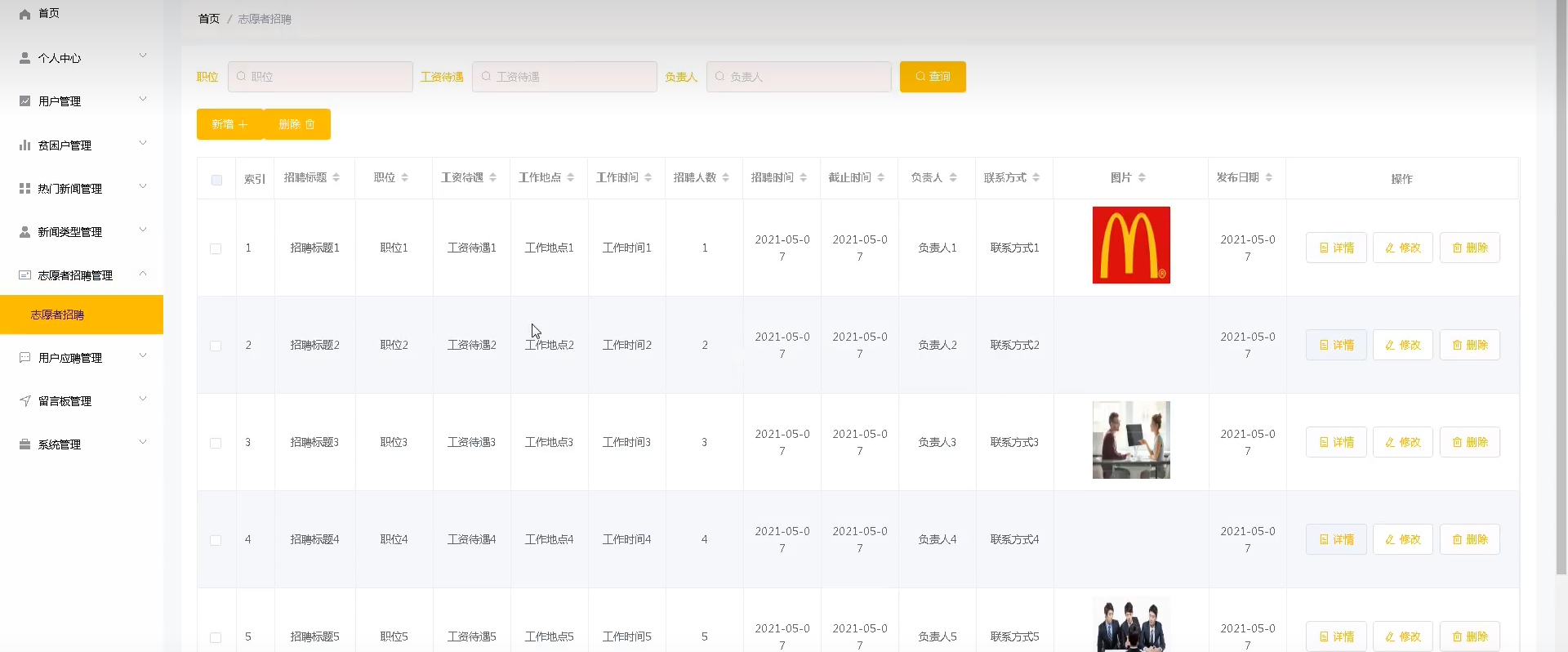Image resolution: width=1568 pixels, height=652 pixels.
Task: Click the 个人中心 person icon
Action: coord(24,58)
